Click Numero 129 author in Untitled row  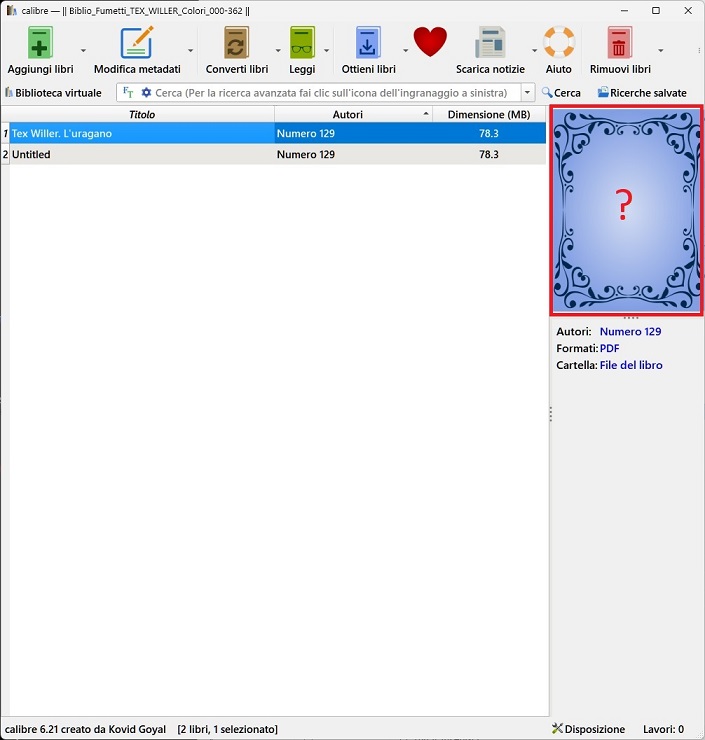tap(306, 154)
